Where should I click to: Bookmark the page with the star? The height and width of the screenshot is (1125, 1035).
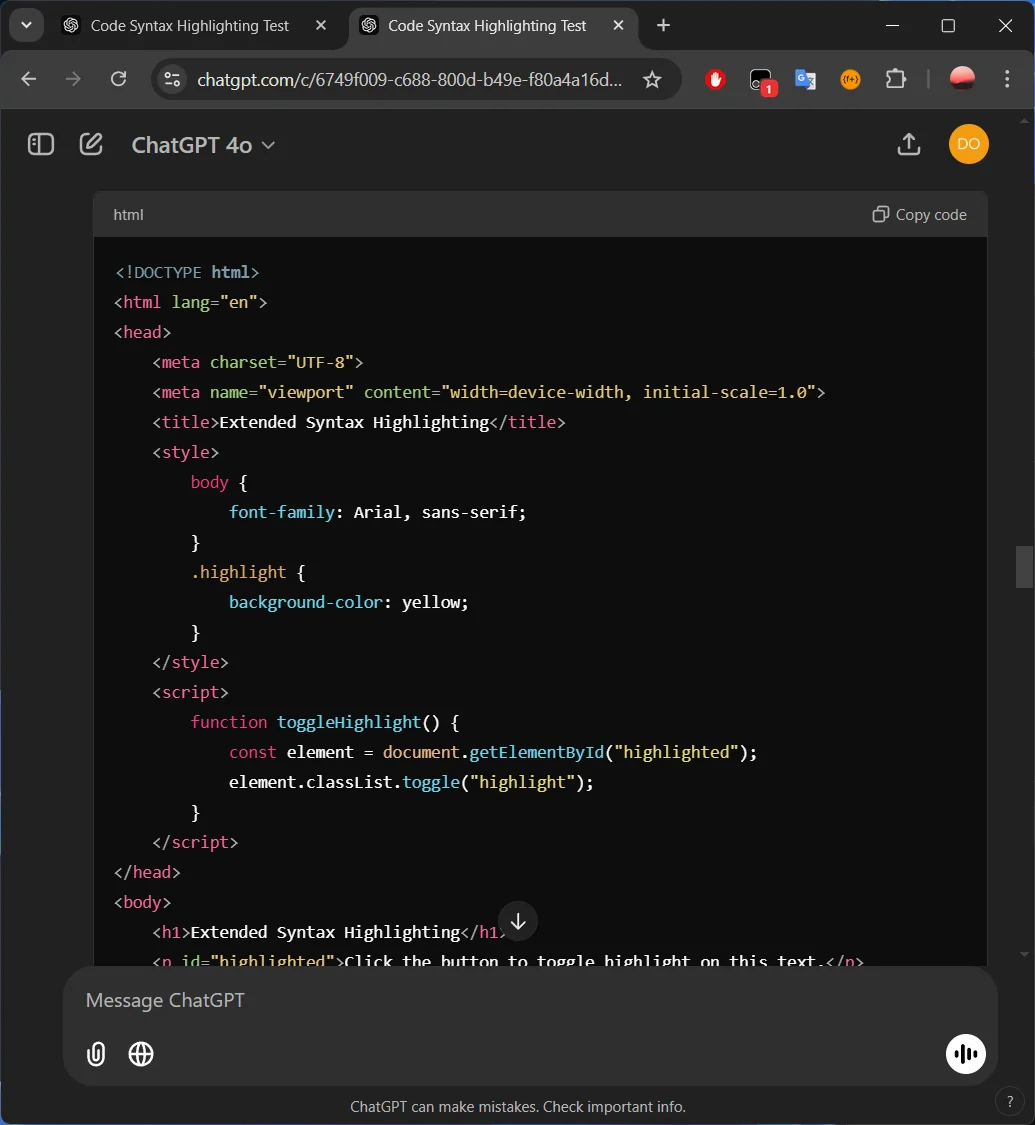point(654,78)
